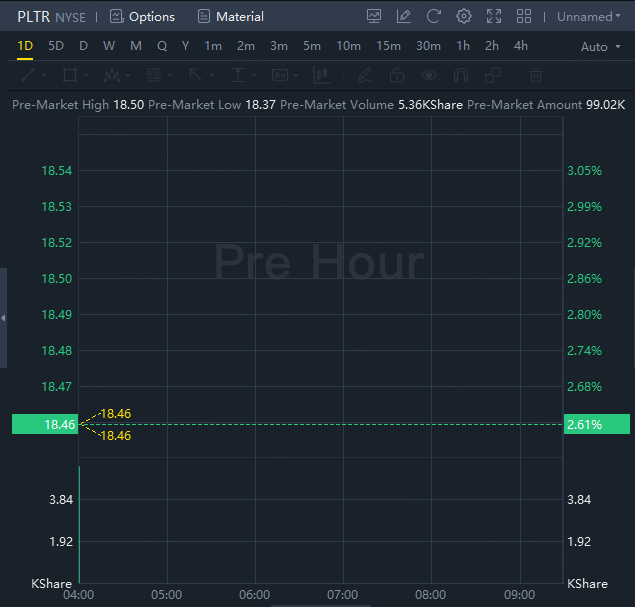This screenshot has height=607, width=635.
Task: Switch to the 5D timeframe tab
Action: [56, 46]
